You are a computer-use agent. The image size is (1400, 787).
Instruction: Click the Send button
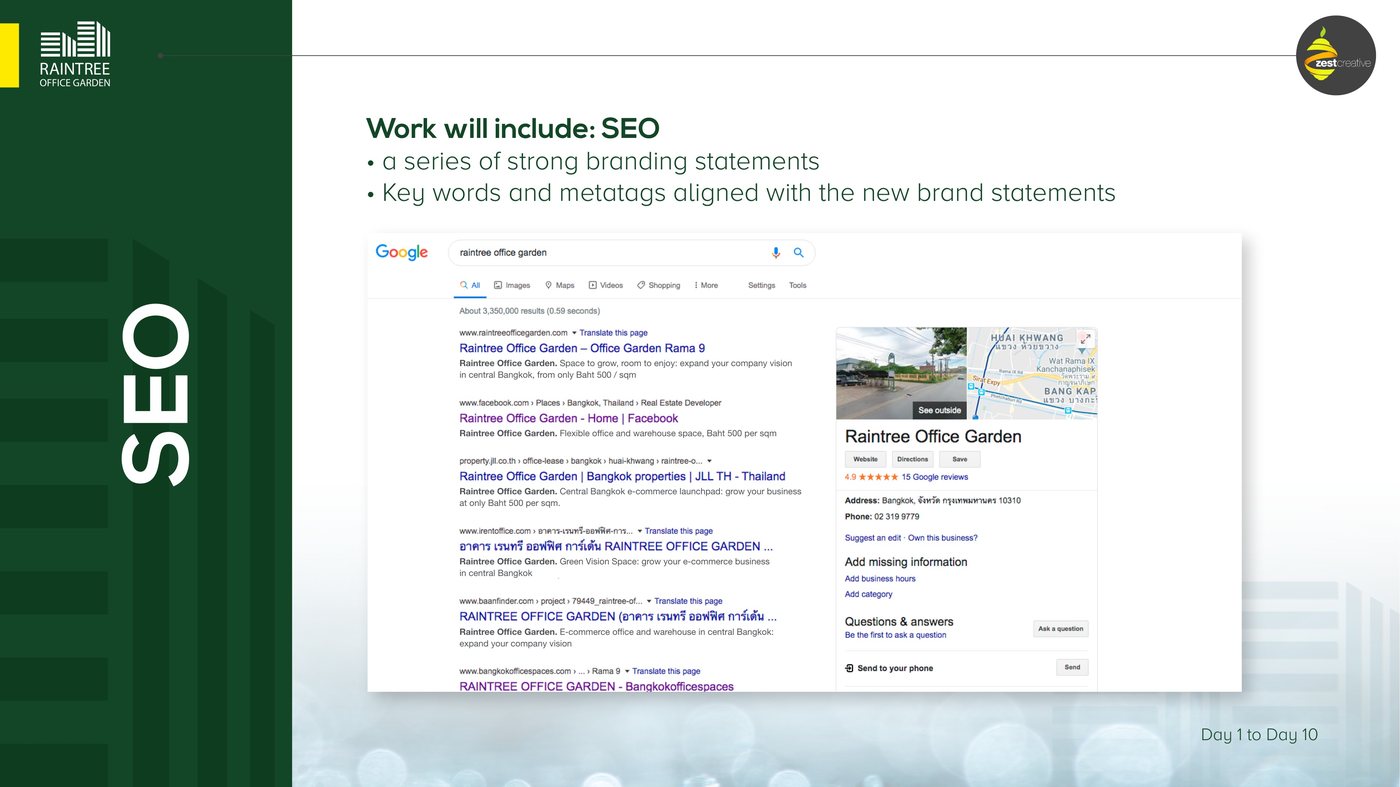click(1072, 667)
